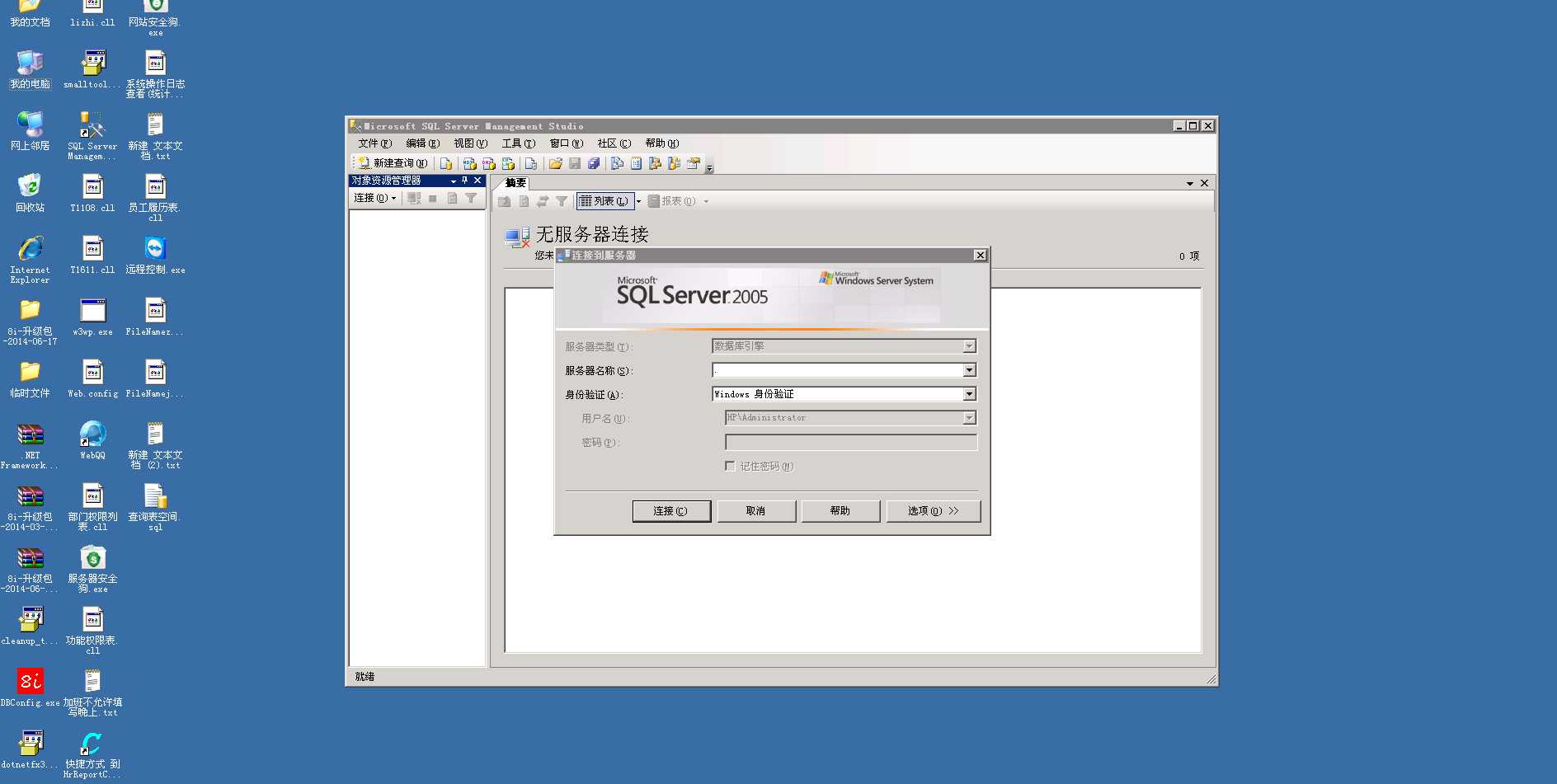Click the 新建查询 (New Query) toolbar button
Viewport: 1557px width, 784px height.
coord(393,163)
